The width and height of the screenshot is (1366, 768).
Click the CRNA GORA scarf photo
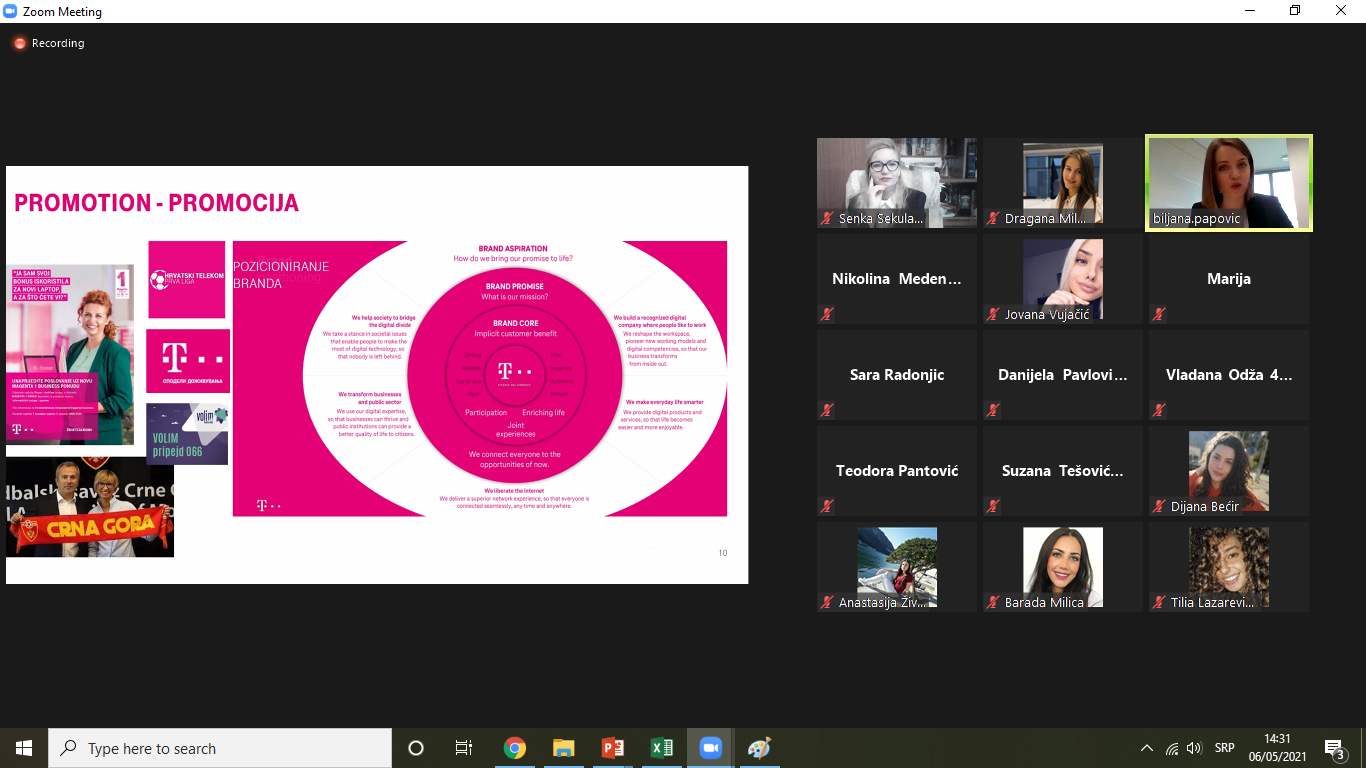coord(90,507)
